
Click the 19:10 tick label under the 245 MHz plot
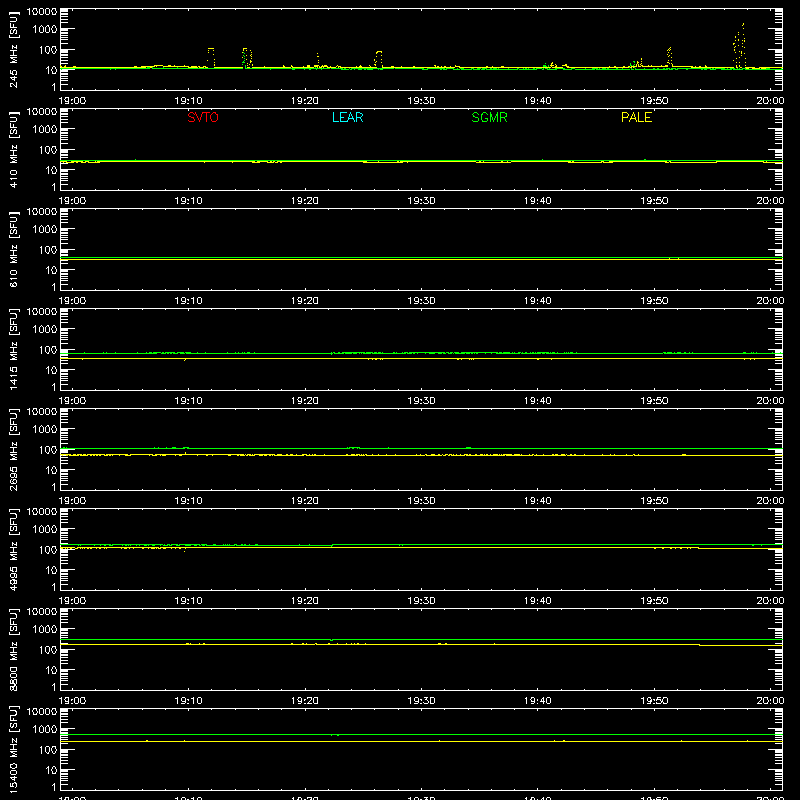point(188,101)
